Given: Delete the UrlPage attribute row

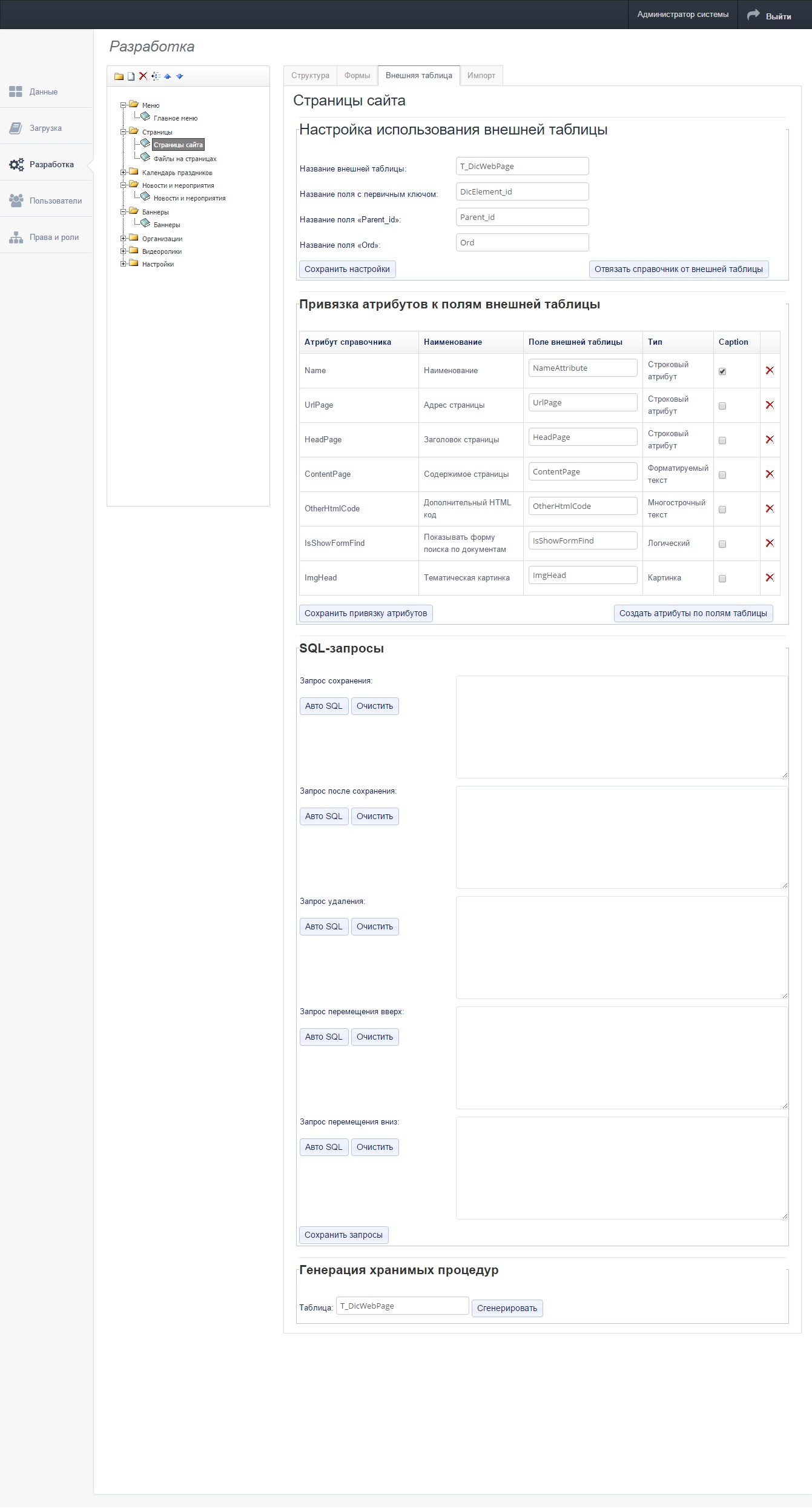Looking at the screenshot, I should click(x=770, y=405).
